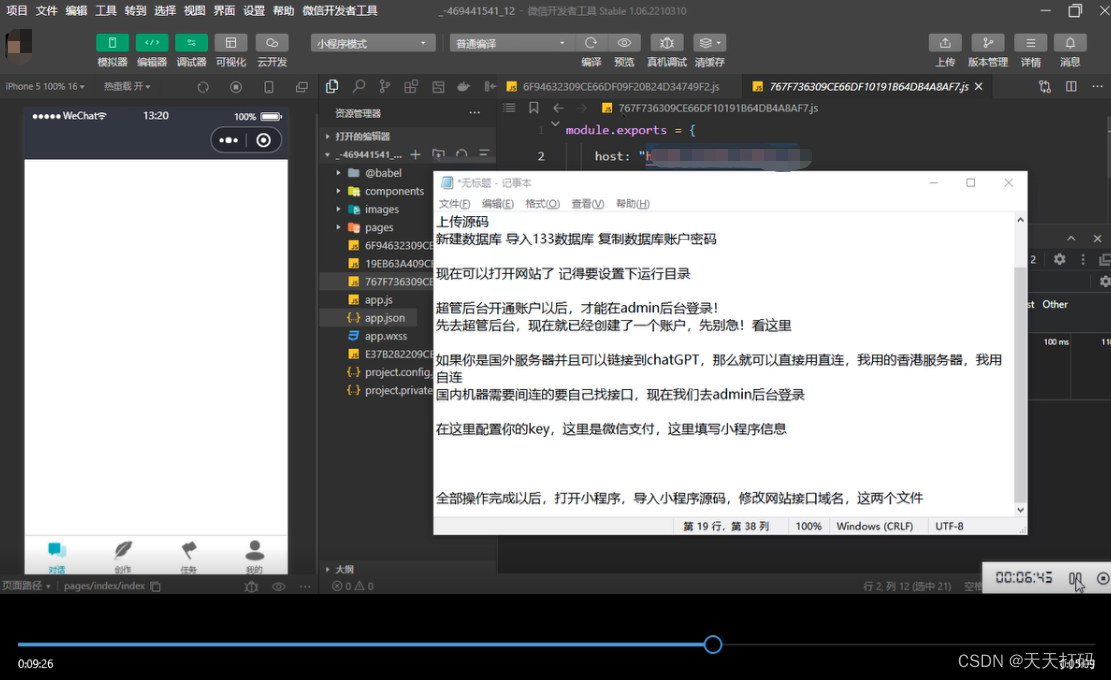The width and height of the screenshot is (1111, 680).
Task: Open the Details (详情) panel
Action: point(1031,42)
